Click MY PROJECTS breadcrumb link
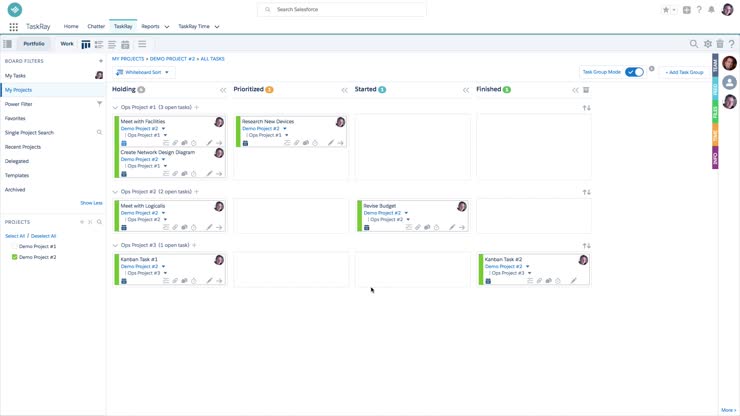This screenshot has width=740, height=416. [128, 59]
